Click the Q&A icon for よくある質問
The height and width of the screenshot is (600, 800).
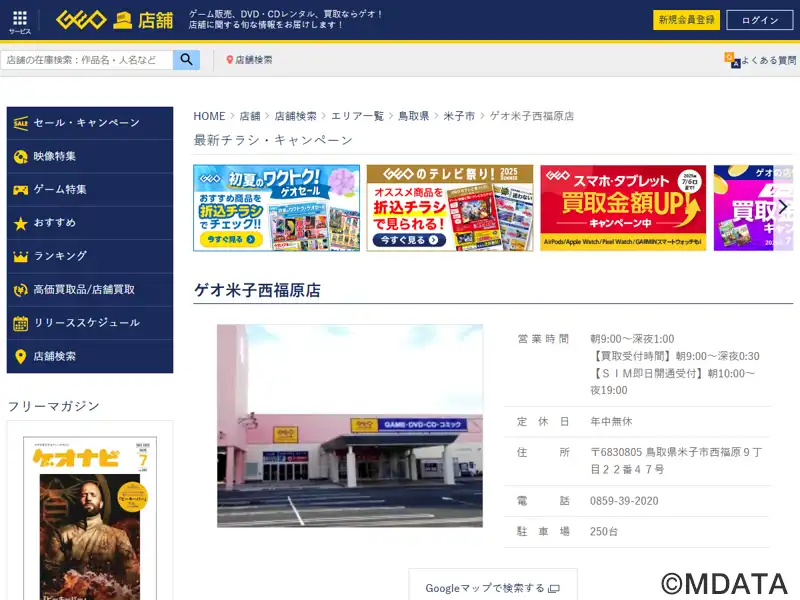pos(732,60)
